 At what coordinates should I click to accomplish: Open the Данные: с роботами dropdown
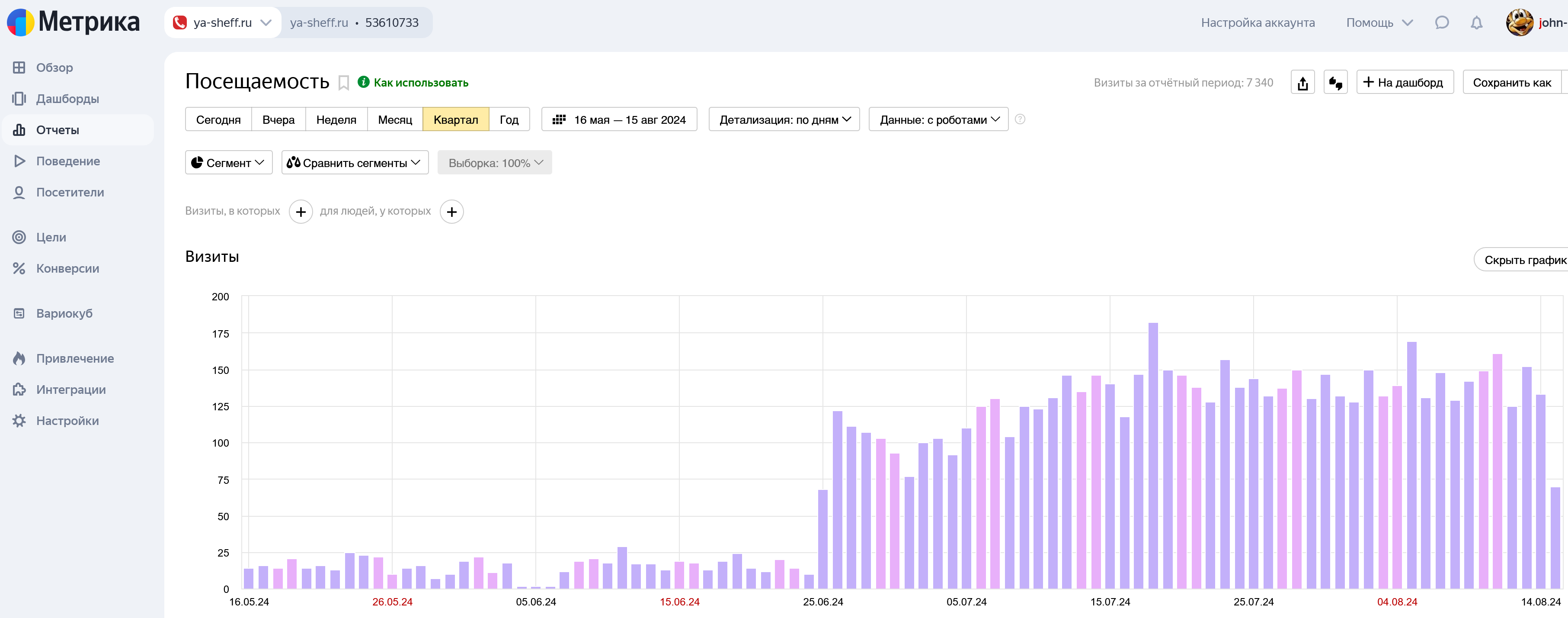[x=938, y=119]
